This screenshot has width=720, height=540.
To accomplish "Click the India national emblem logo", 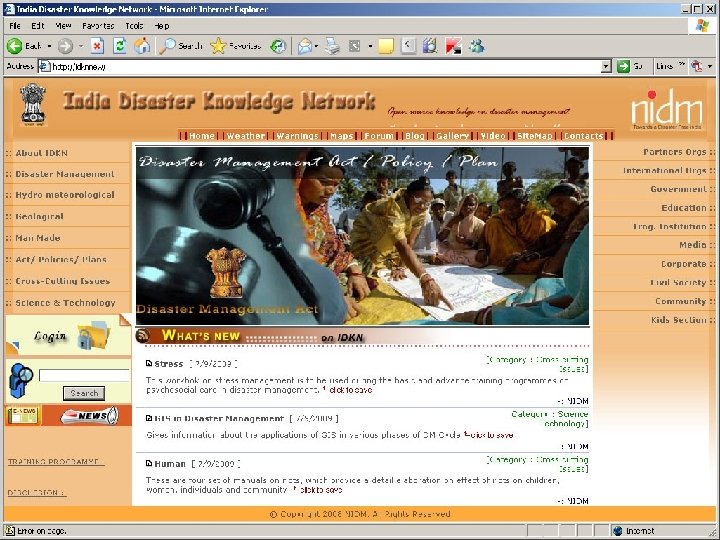I will (33, 104).
